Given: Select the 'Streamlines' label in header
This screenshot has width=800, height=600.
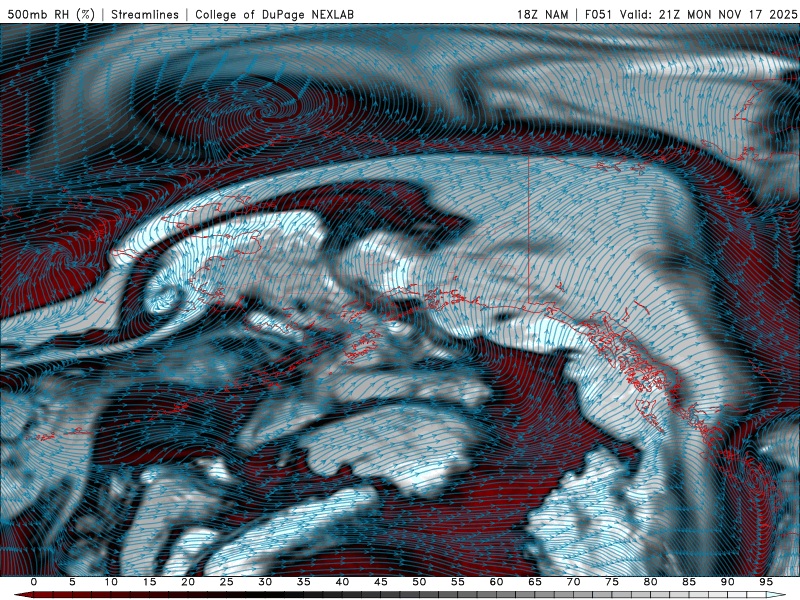Looking at the screenshot, I should click(145, 14).
